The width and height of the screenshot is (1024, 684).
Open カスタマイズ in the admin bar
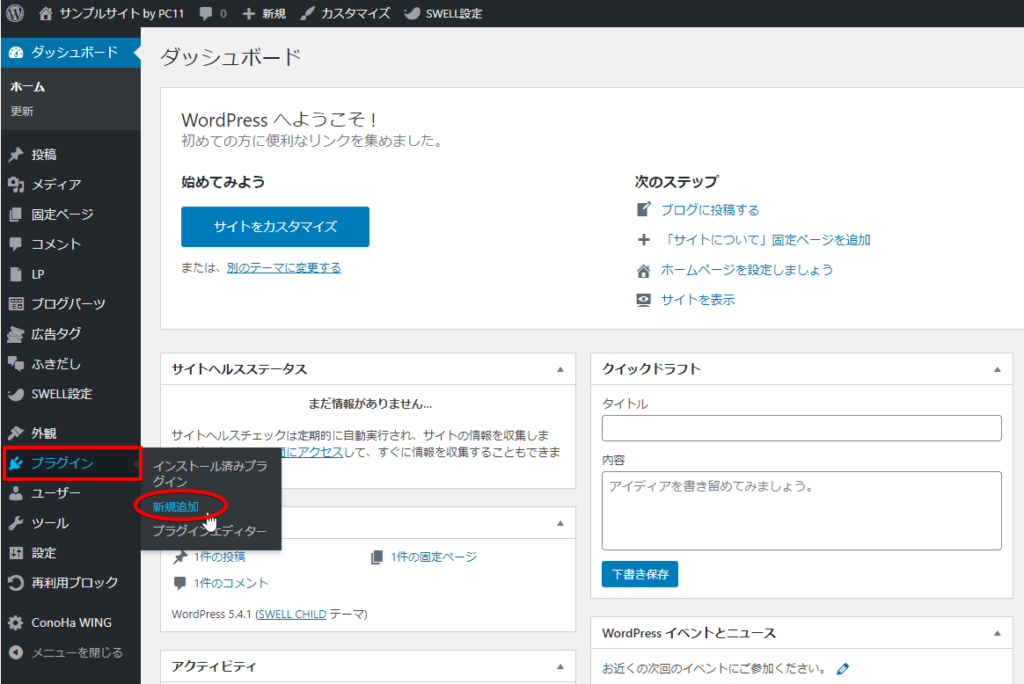tap(355, 14)
